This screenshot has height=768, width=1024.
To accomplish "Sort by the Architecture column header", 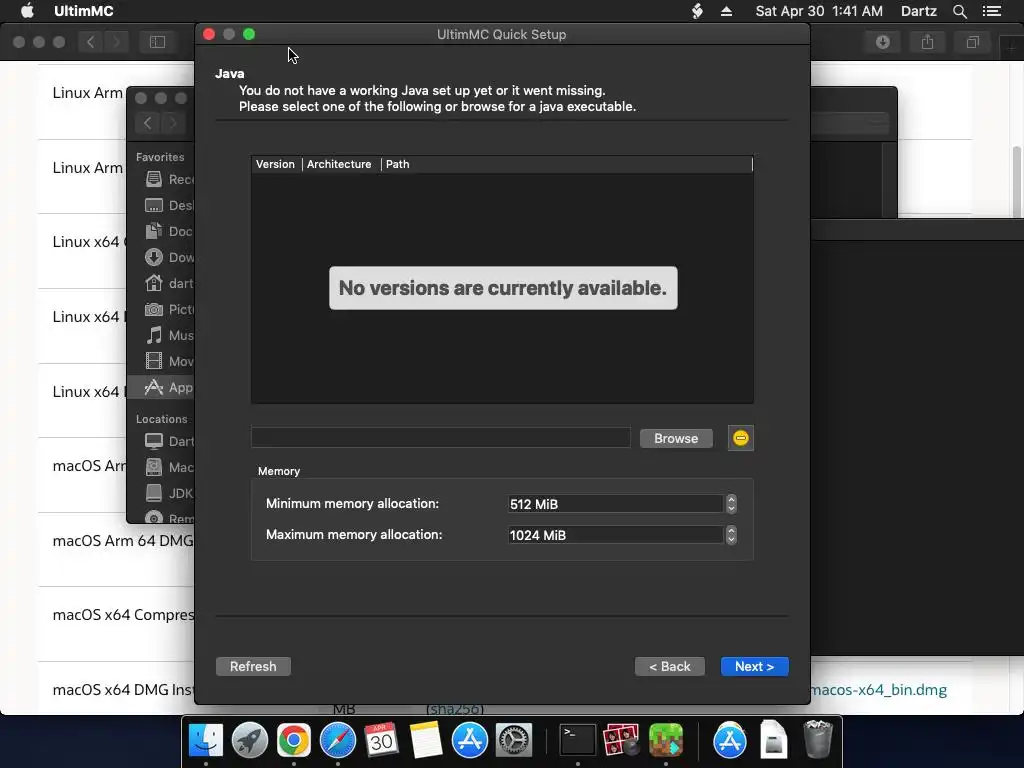I will point(339,164).
